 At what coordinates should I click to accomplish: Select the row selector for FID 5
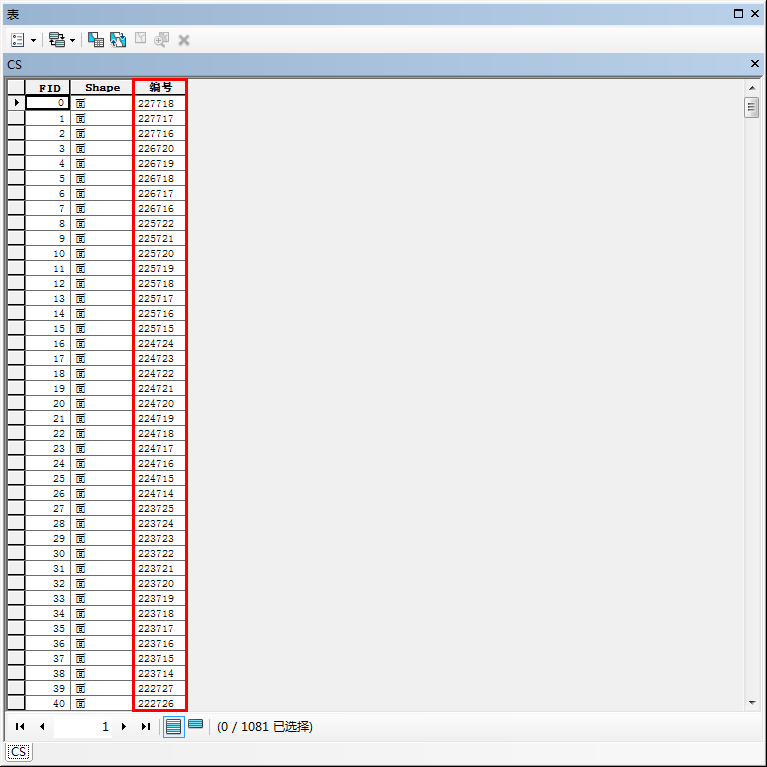(16, 178)
